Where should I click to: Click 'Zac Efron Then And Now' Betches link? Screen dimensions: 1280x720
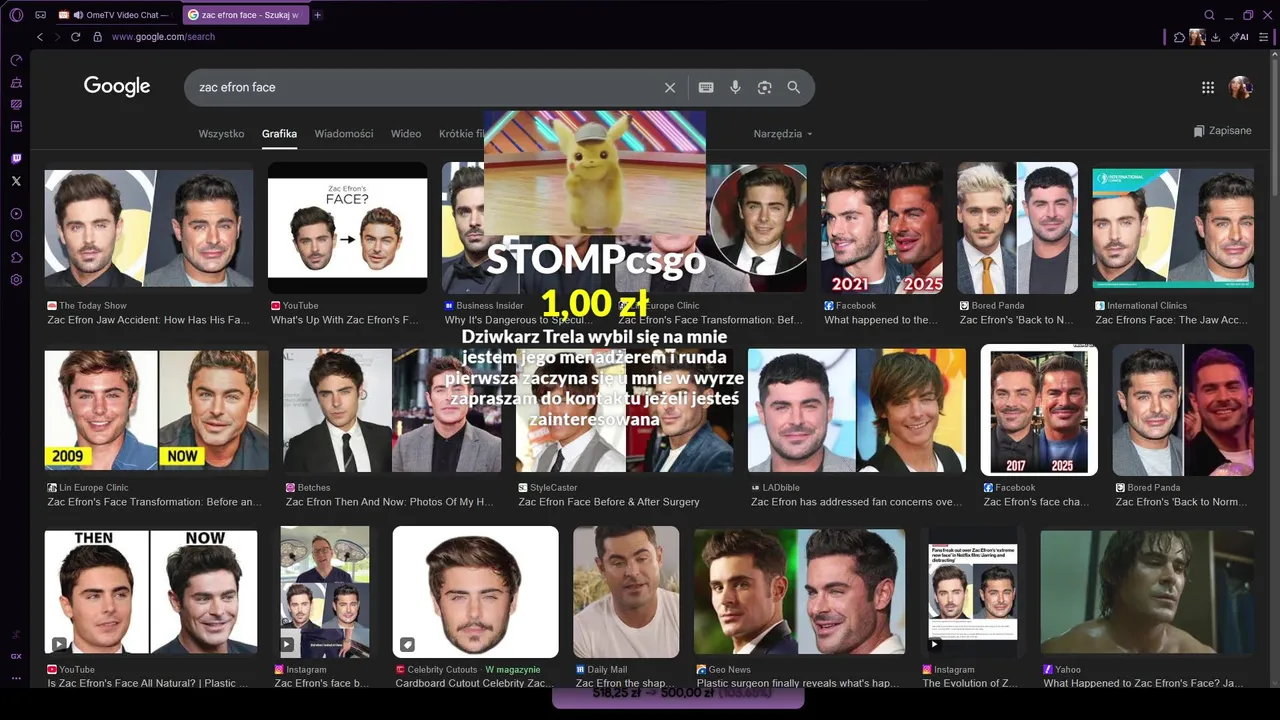(x=390, y=502)
